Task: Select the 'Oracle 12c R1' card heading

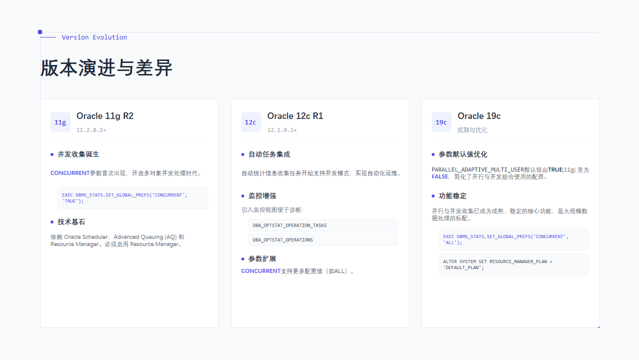Action: tap(295, 116)
